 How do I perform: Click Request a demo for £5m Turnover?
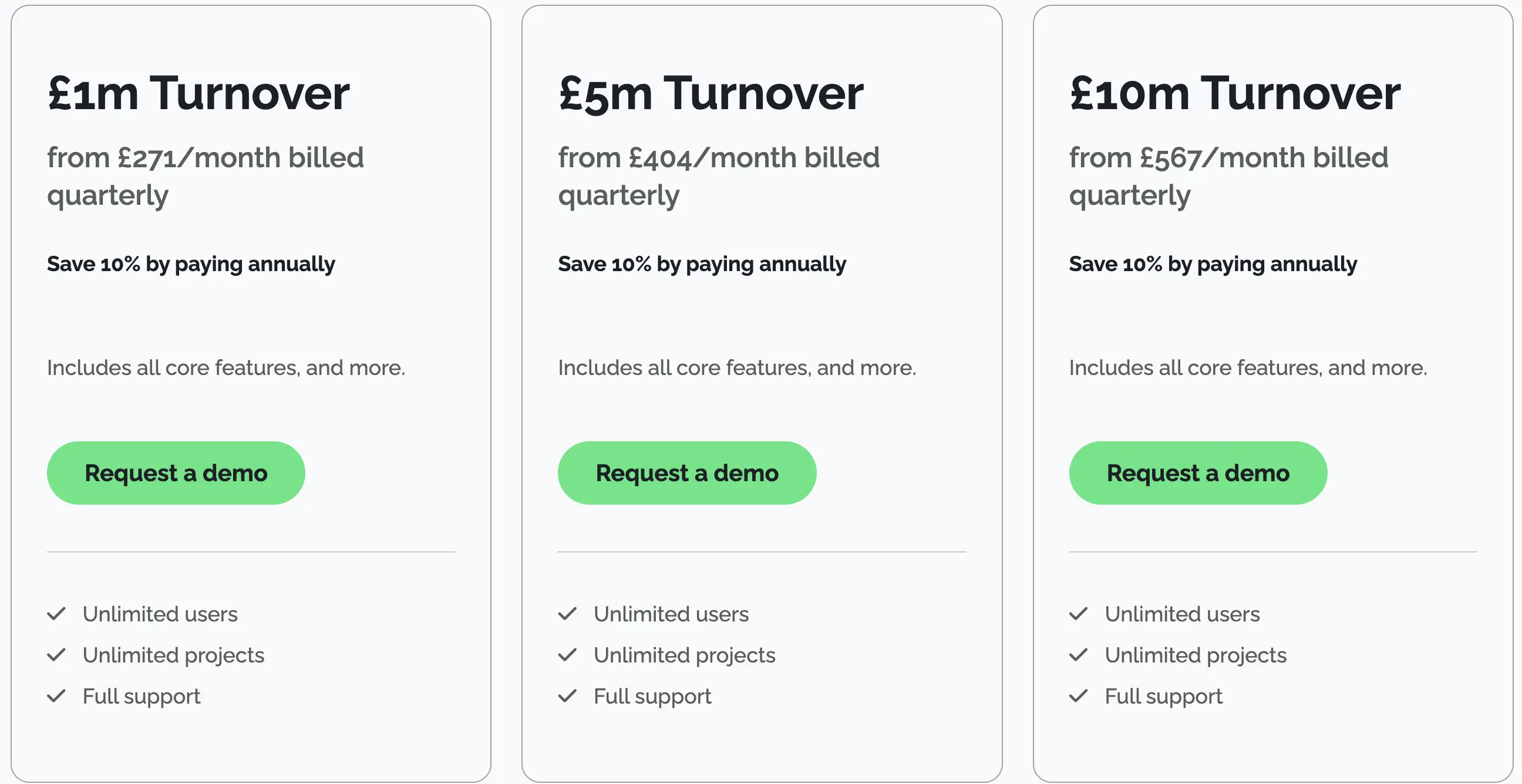pyautogui.click(x=686, y=473)
